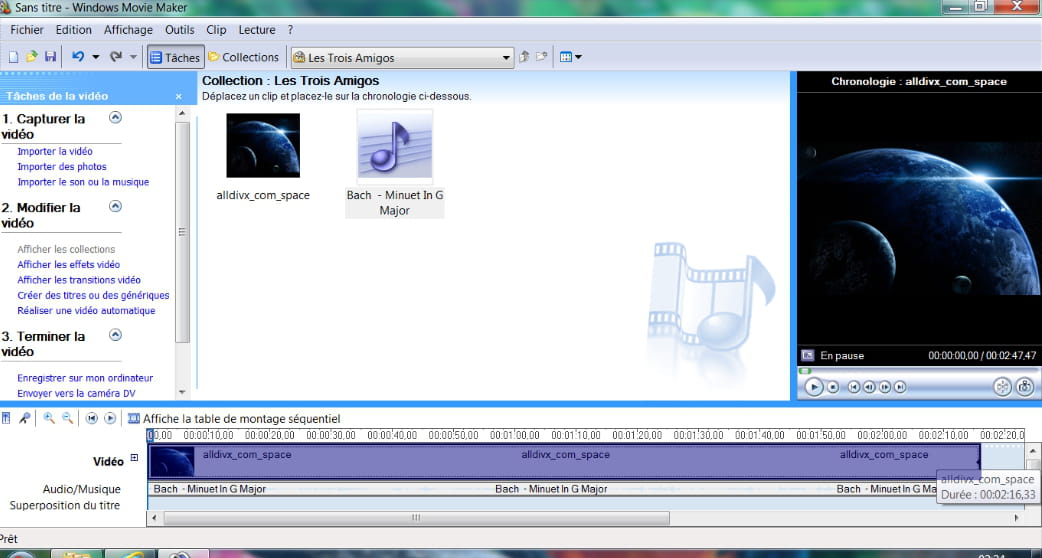Undo the last action with the blue arrow

(x=78, y=57)
